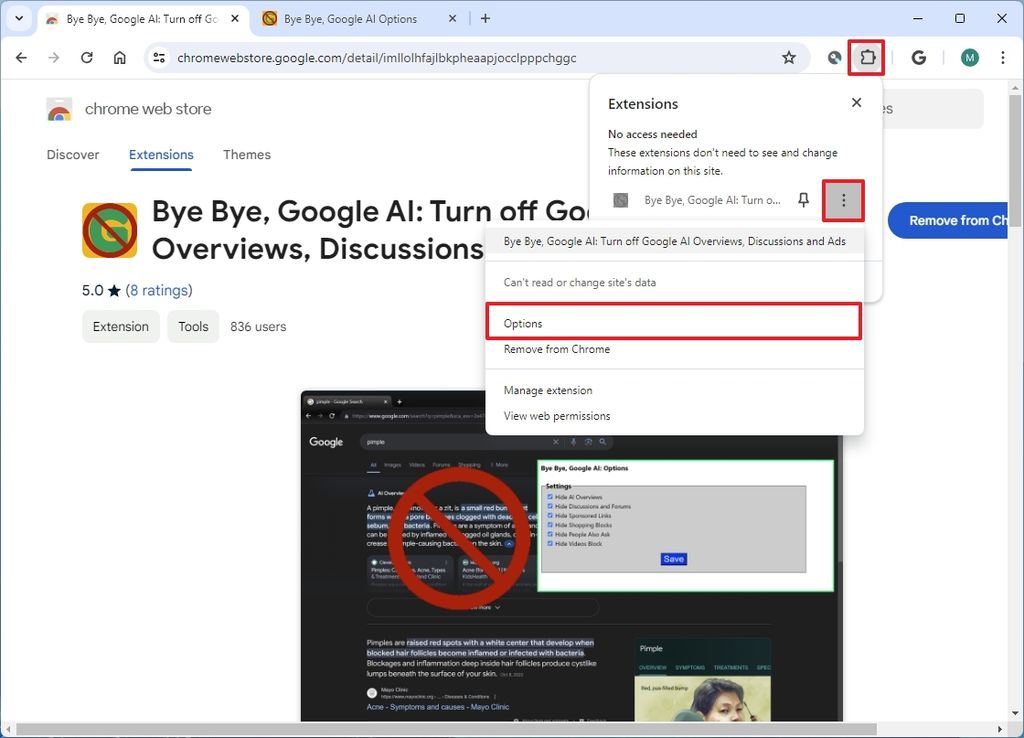Open Chrome's main three-dot menu
Image resolution: width=1024 pixels, height=738 pixels.
[1003, 58]
